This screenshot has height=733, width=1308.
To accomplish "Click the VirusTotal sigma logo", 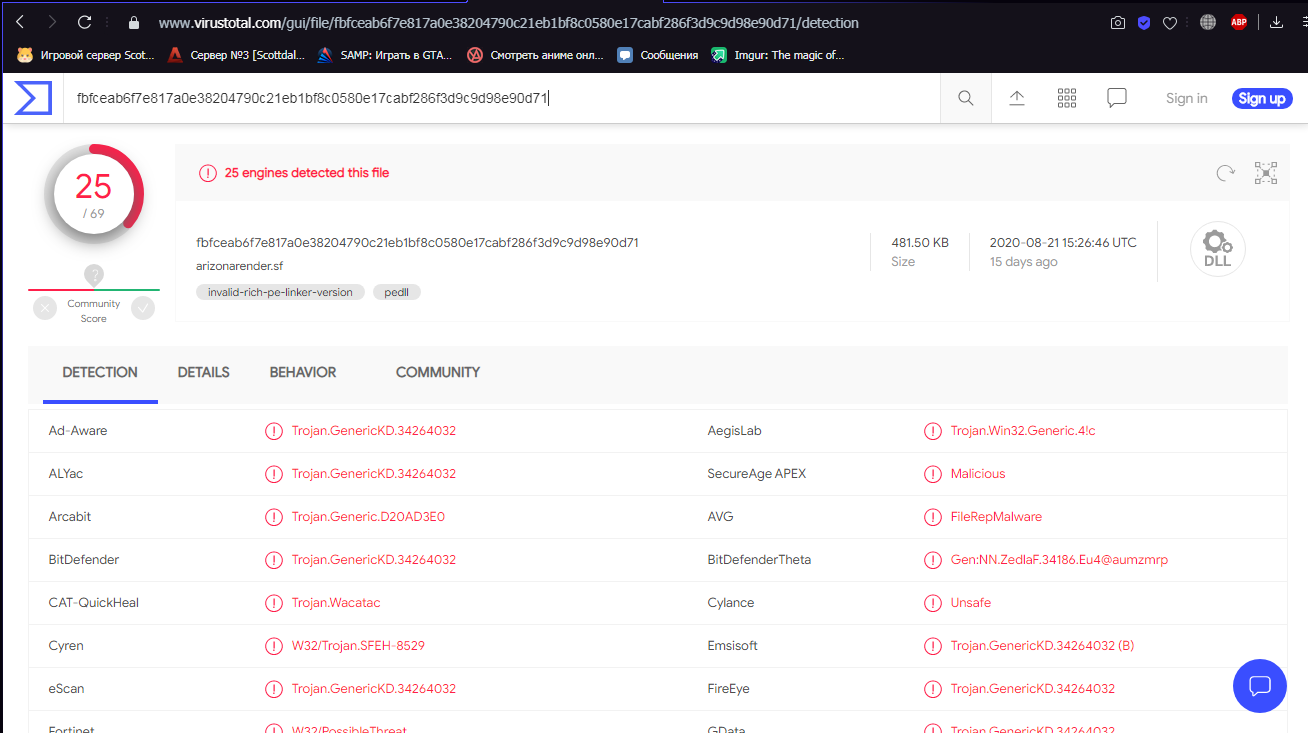I will (32, 98).
